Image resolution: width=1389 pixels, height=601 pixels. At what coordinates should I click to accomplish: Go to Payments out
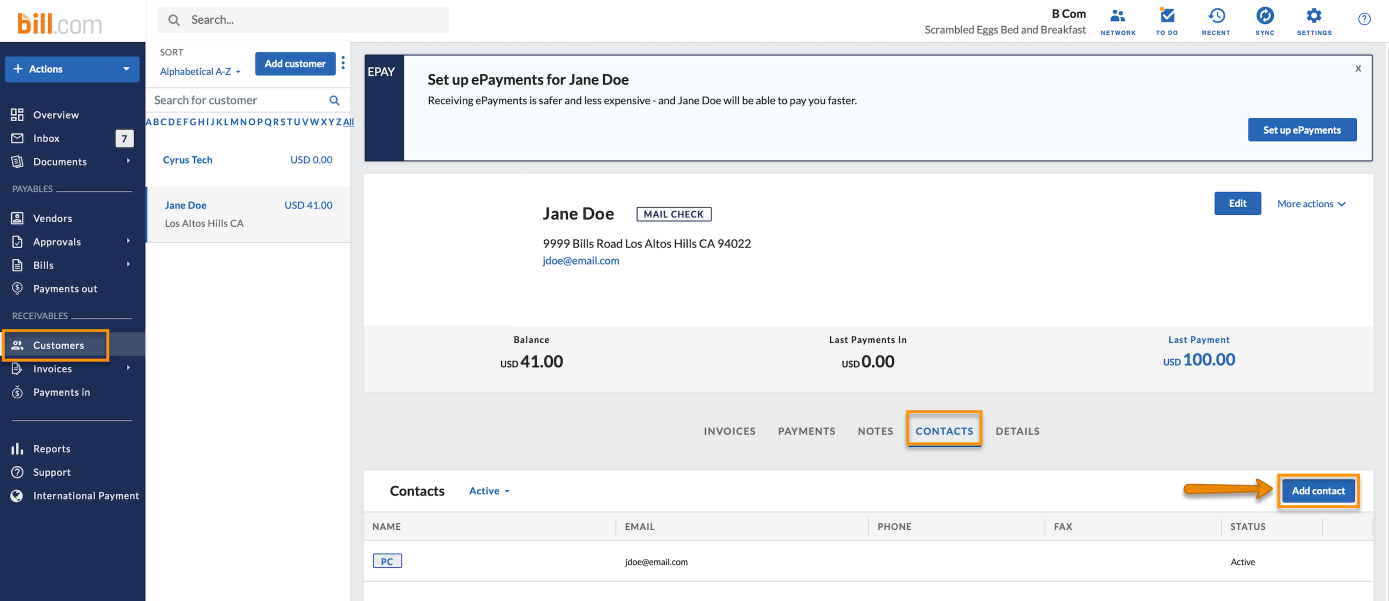pos(65,289)
